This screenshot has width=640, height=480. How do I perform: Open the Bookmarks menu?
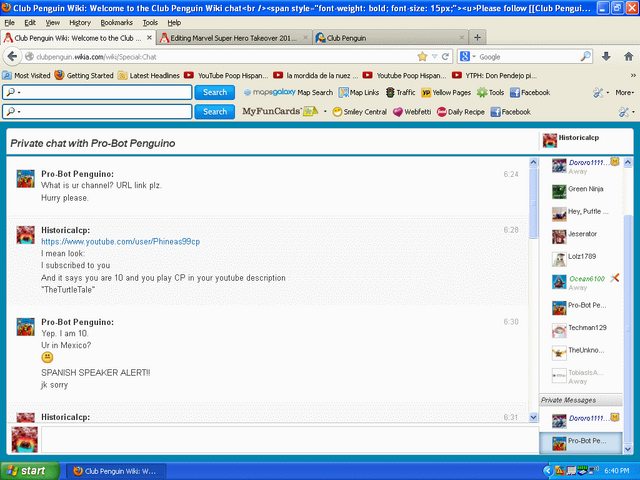(x=116, y=22)
